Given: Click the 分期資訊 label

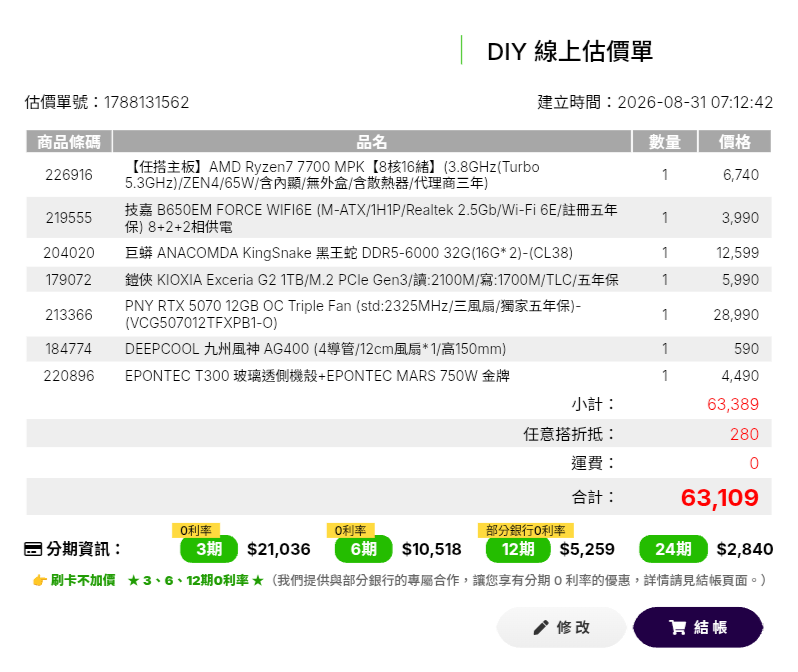Looking at the screenshot, I should tap(84, 549).
